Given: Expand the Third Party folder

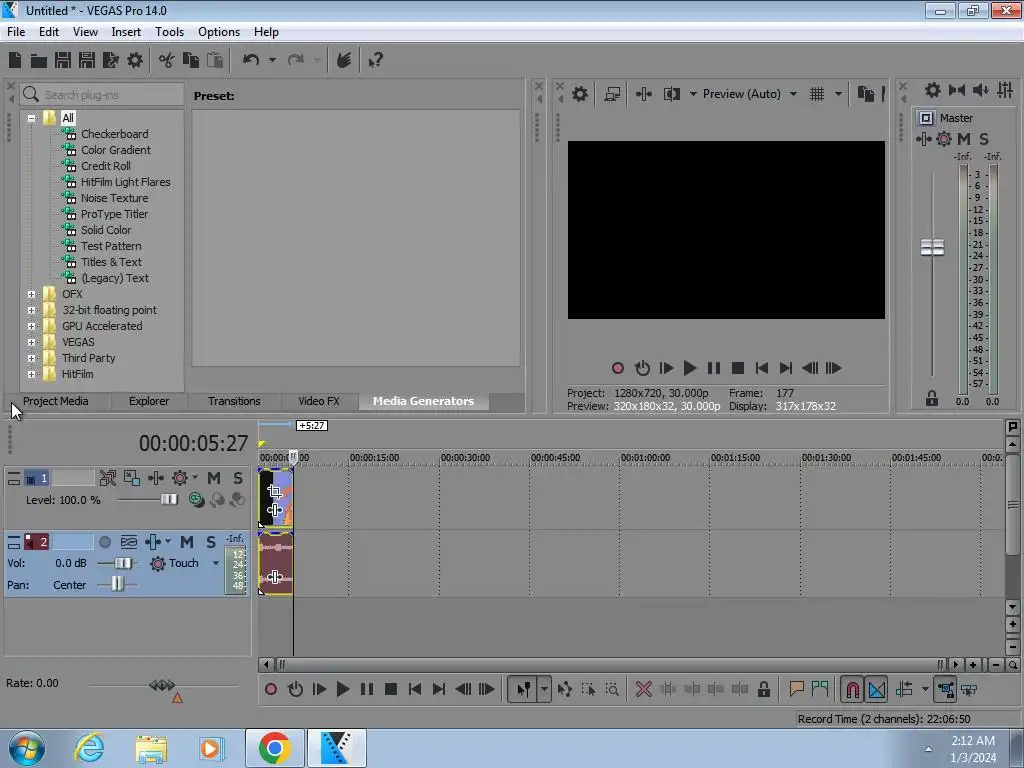Looking at the screenshot, I should 31,359.
